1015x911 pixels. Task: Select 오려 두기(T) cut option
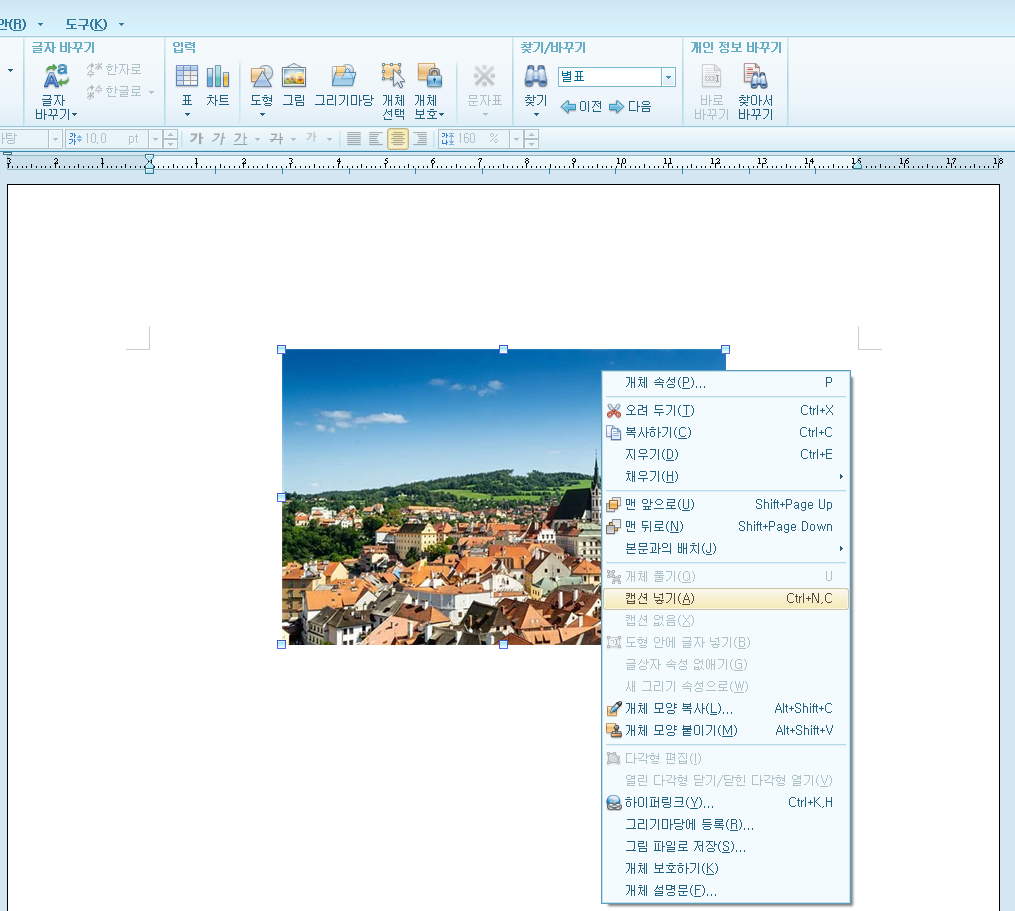(726, 411)
